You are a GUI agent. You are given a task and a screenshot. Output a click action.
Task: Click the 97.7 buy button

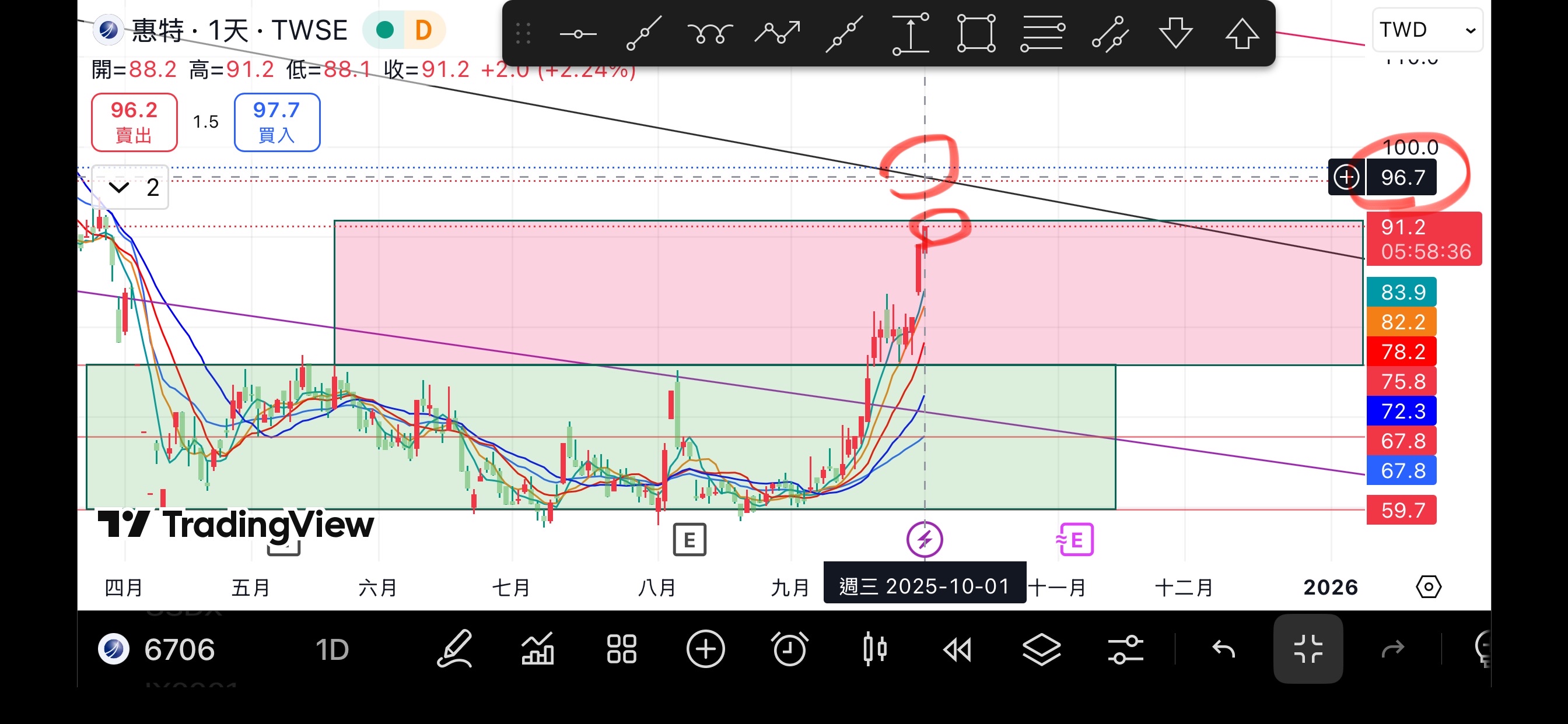277,122
